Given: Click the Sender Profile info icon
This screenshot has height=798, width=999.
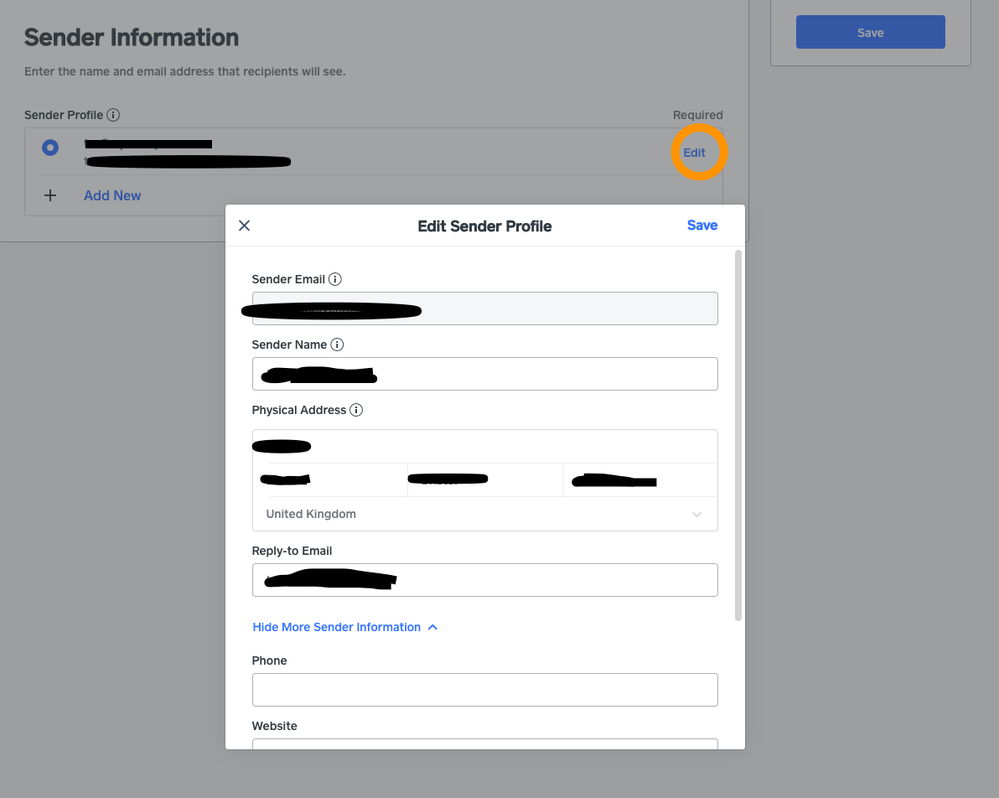Looking at the screenshot, I should pyautogui.click(x=113, y=115).
